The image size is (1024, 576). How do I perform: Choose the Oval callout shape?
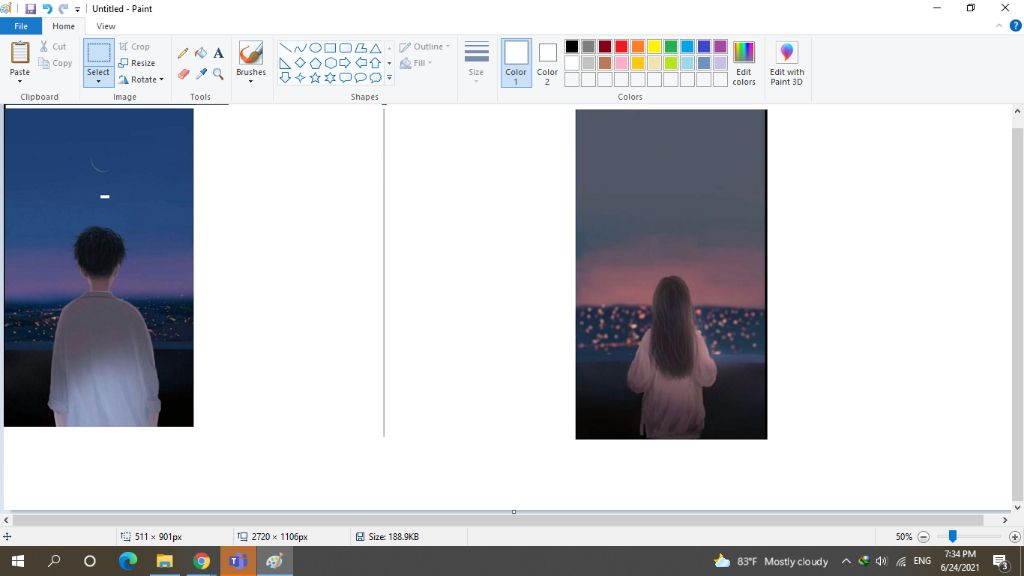pyautogui.click(x=360, y=78)
